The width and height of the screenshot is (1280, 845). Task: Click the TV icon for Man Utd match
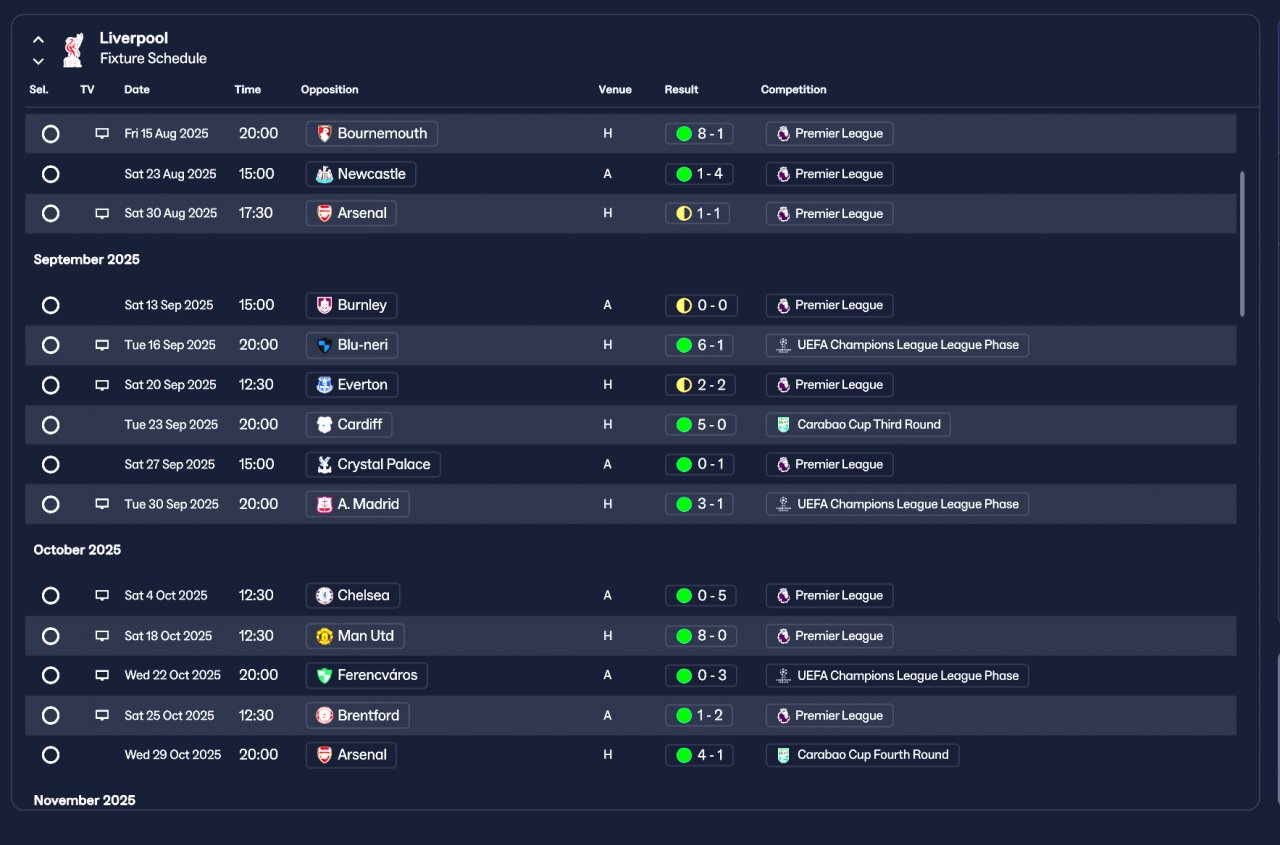pyautogui.click(x=102, y=636)
